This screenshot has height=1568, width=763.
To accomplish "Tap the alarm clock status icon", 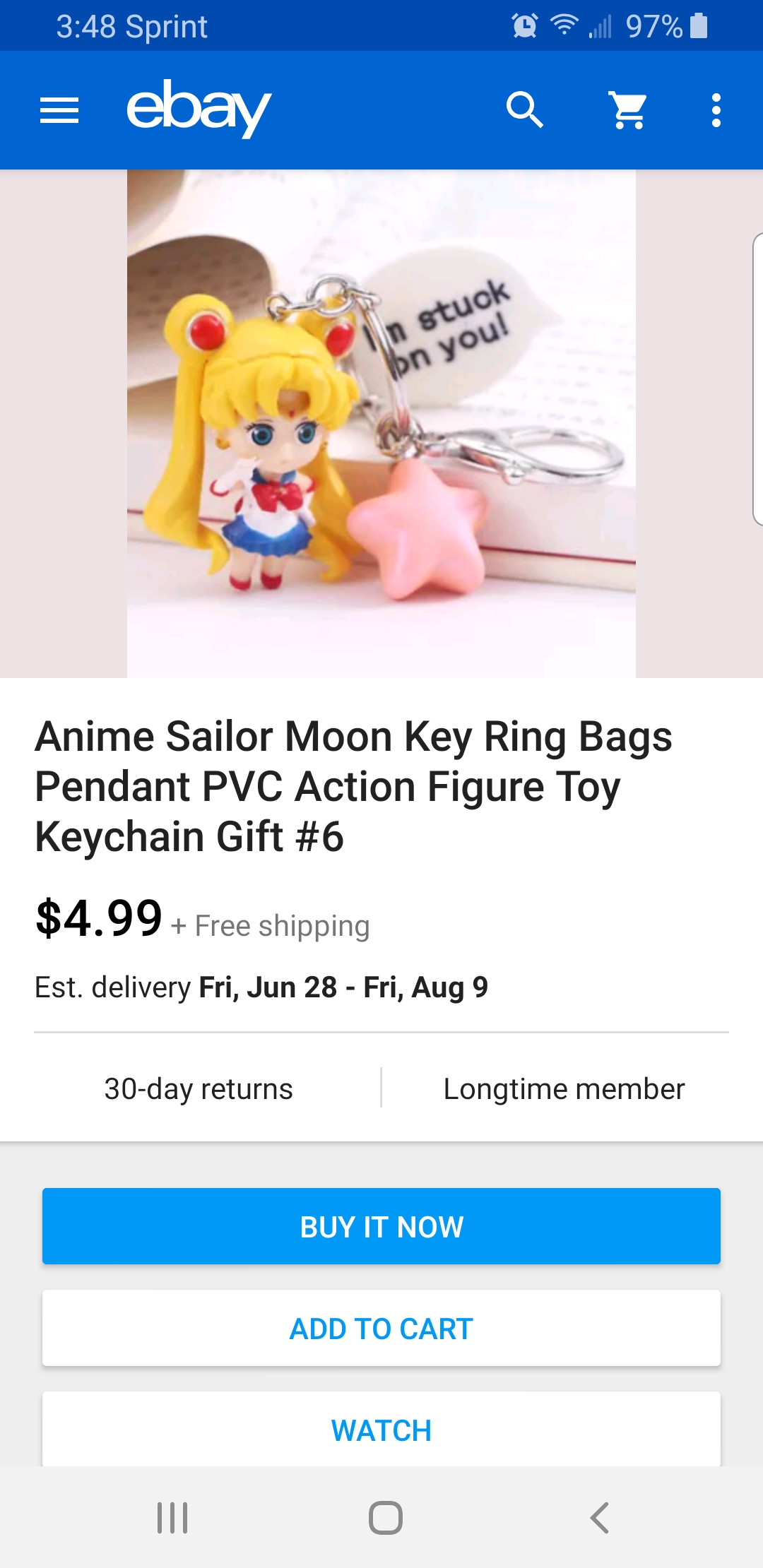I will [525, 26].
